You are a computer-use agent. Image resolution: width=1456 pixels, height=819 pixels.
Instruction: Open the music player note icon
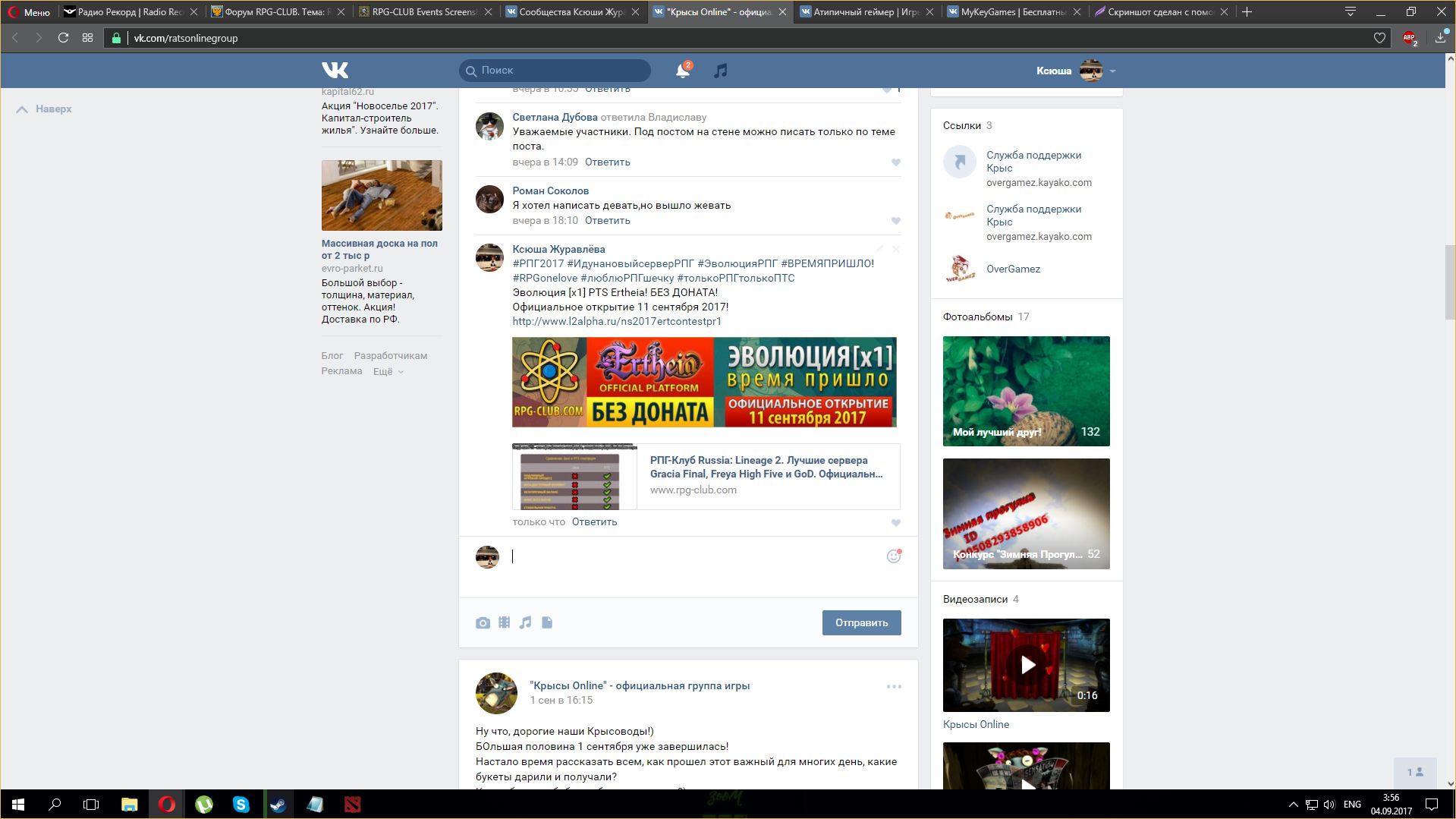(721, 71)
